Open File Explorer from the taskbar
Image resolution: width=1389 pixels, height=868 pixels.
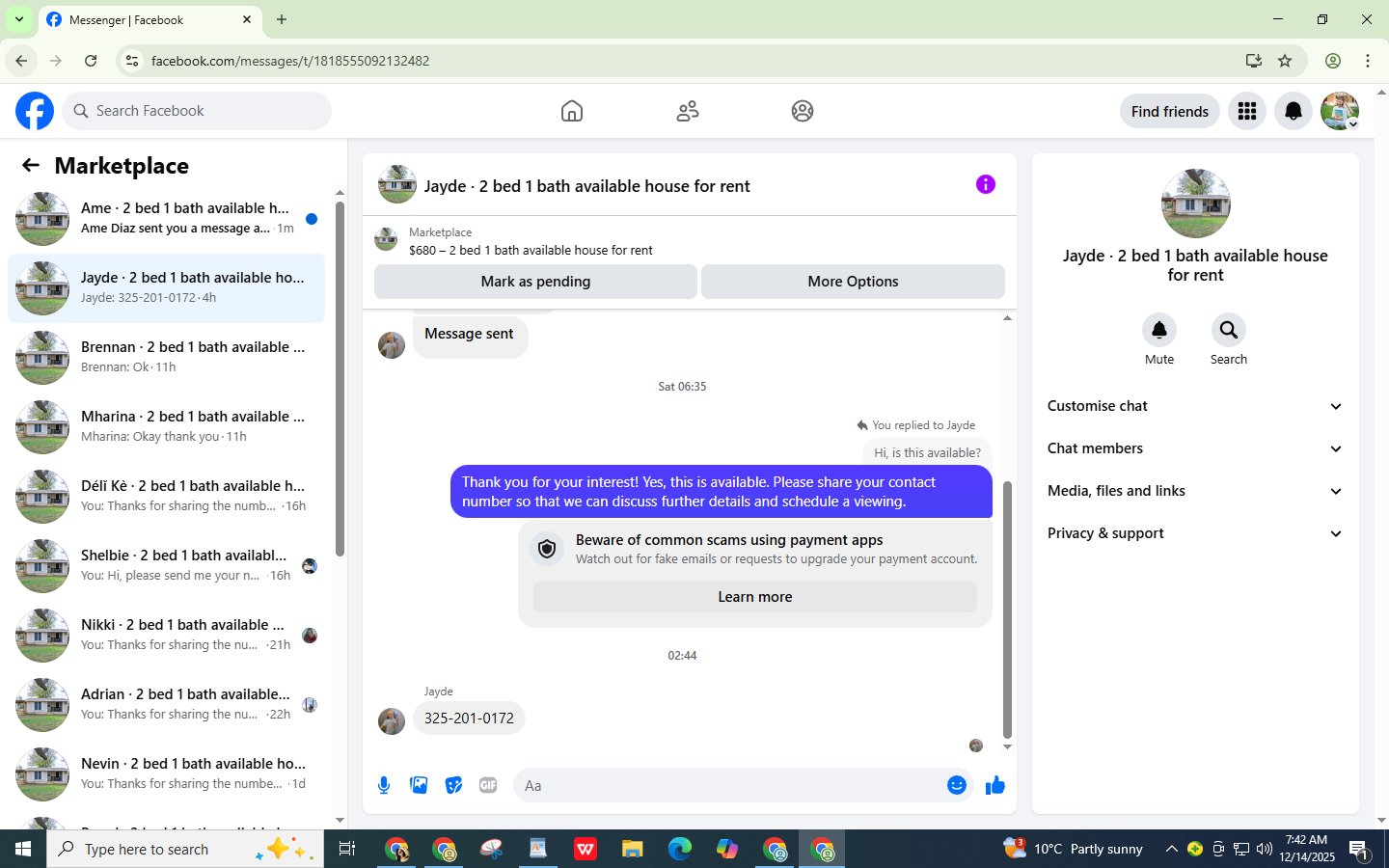point(633,849)
